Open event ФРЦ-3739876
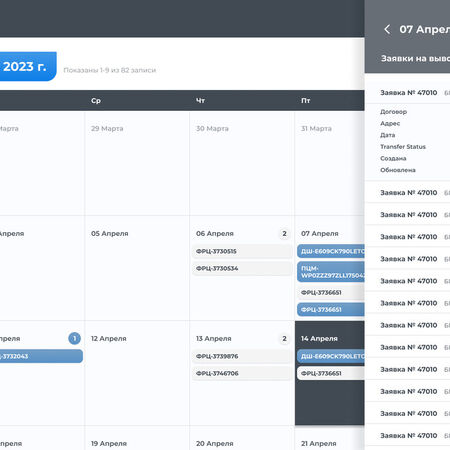Image resolution: width=450 pixels, height=450 pixels. click(242, 356)
